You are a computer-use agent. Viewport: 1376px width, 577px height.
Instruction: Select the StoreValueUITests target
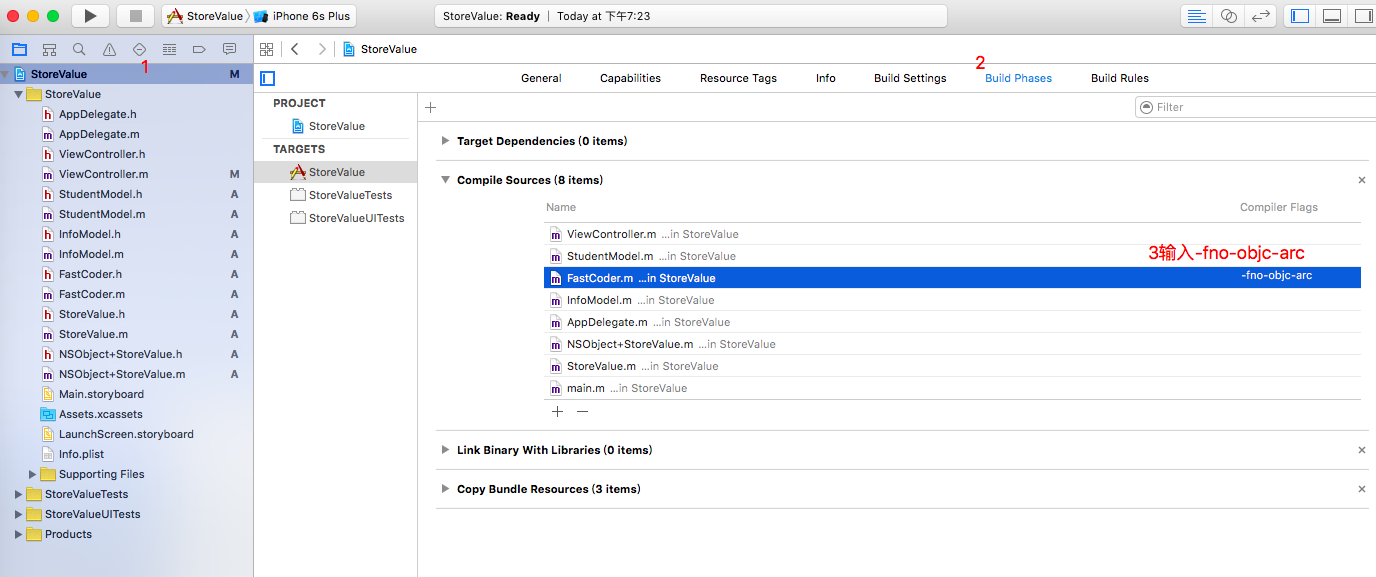[348, 218]
